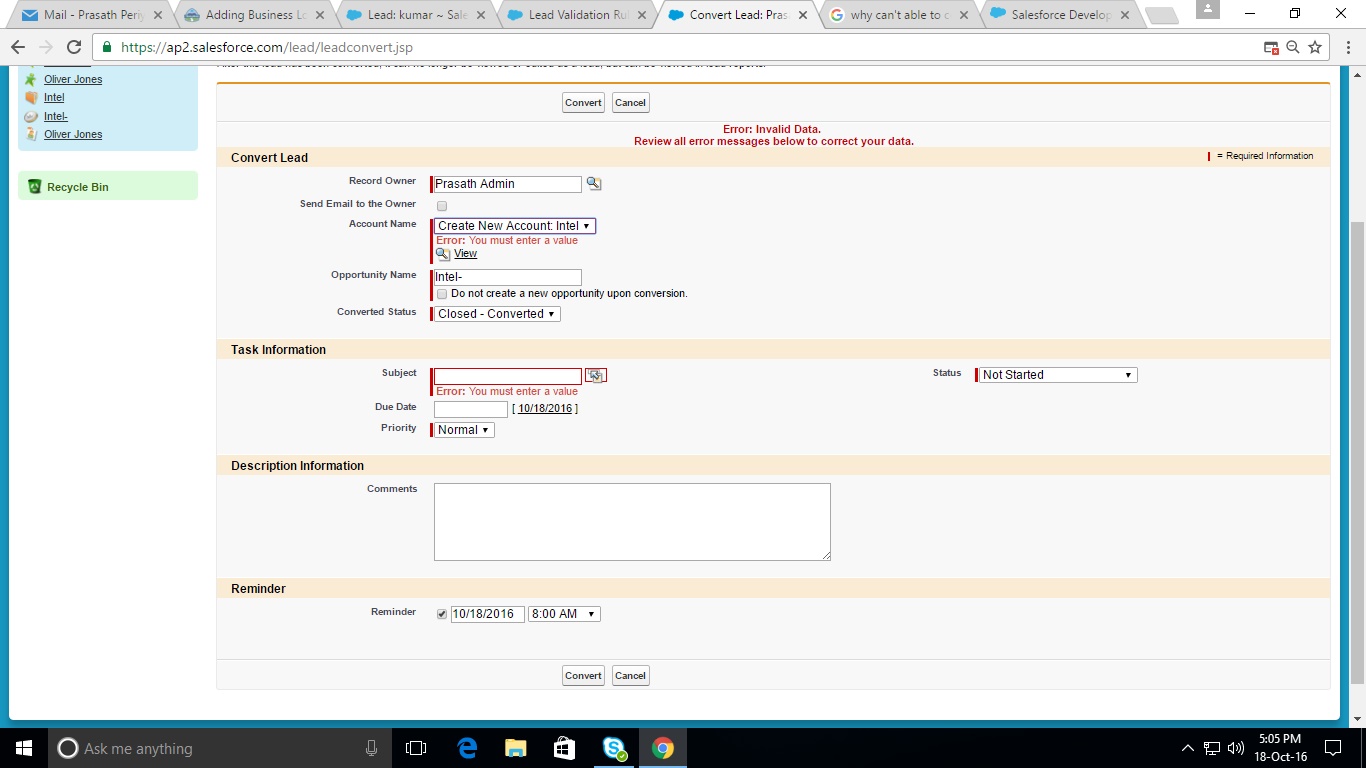Open the volume control in the system tray

(x=1236, y=748)
